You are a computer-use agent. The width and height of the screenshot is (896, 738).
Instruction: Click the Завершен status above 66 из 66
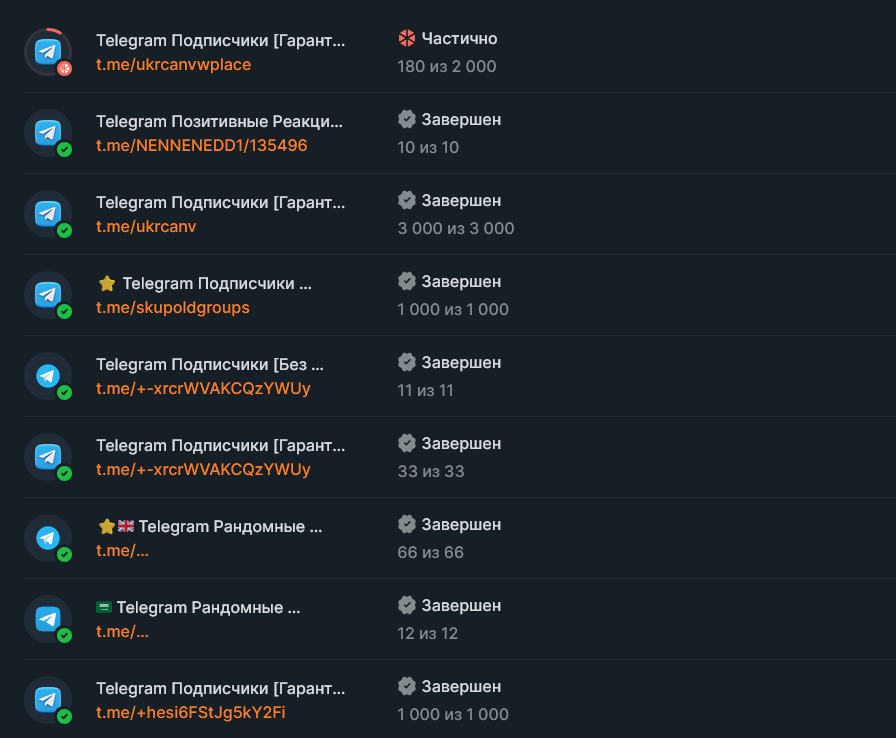(461, 525)
